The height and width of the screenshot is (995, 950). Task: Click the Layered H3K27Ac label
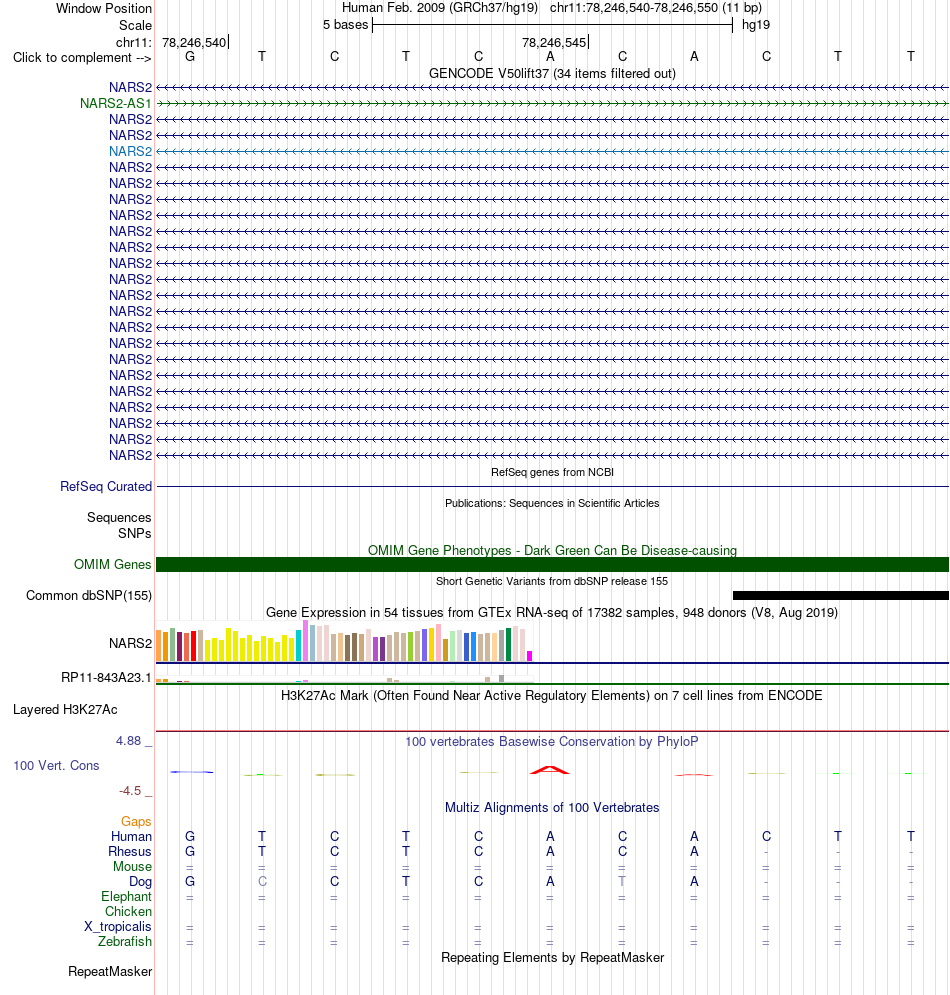click(x=65, y=709)
